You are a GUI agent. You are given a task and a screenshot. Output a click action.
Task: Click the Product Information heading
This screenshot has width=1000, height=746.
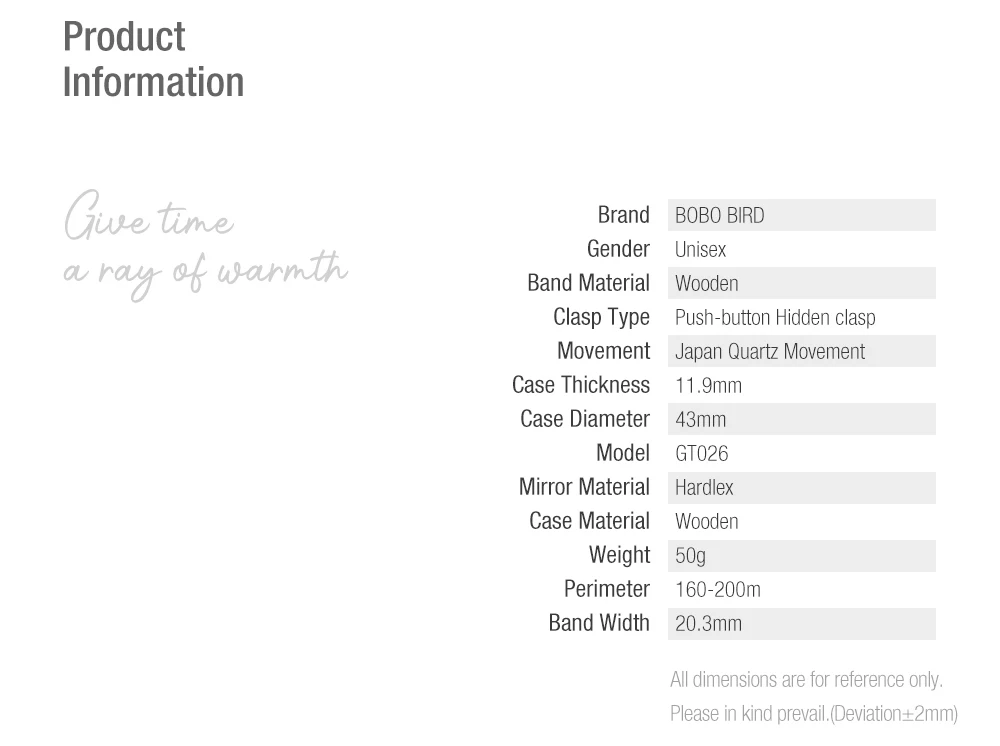point(153,59)
